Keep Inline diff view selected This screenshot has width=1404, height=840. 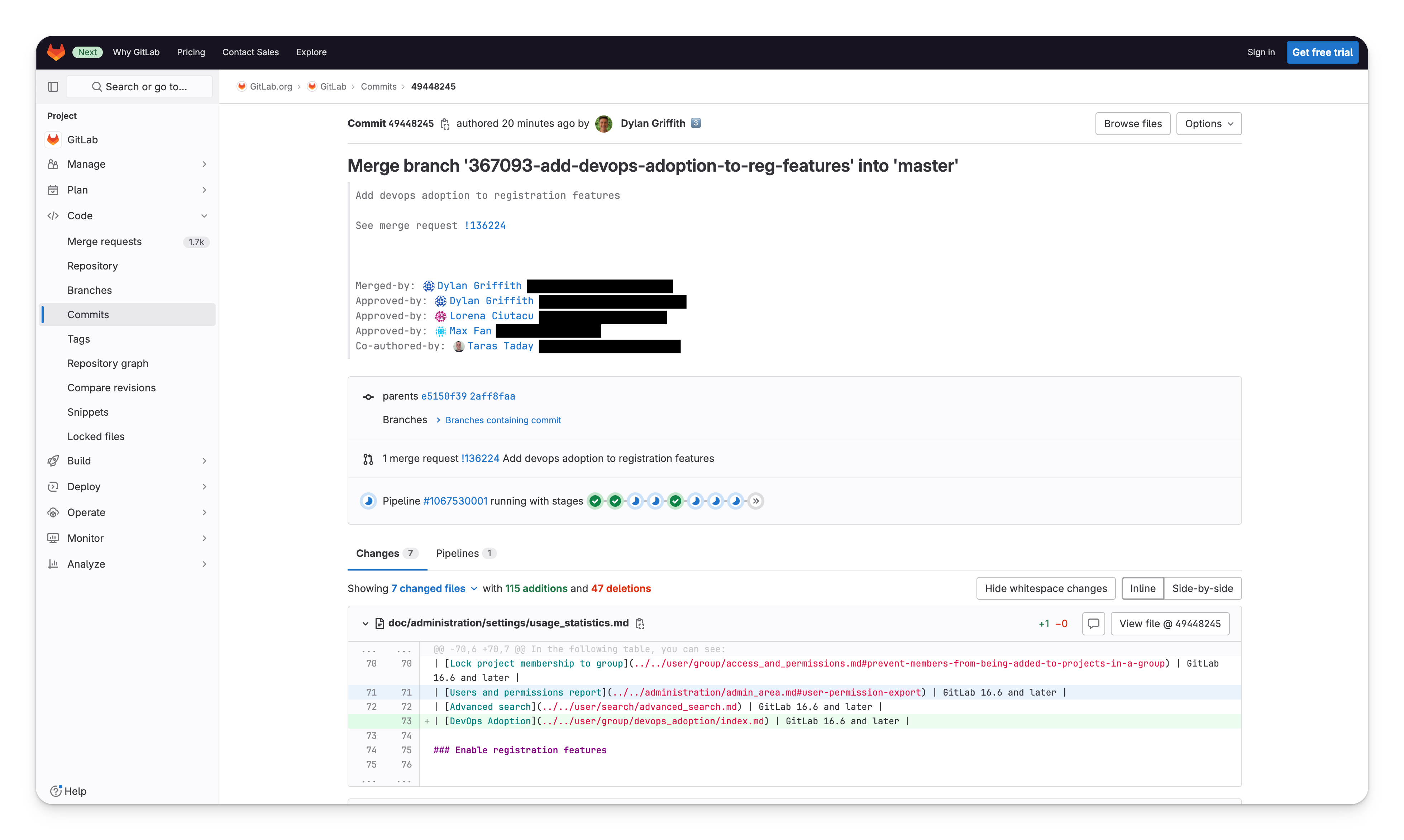tap(1142, 589)
